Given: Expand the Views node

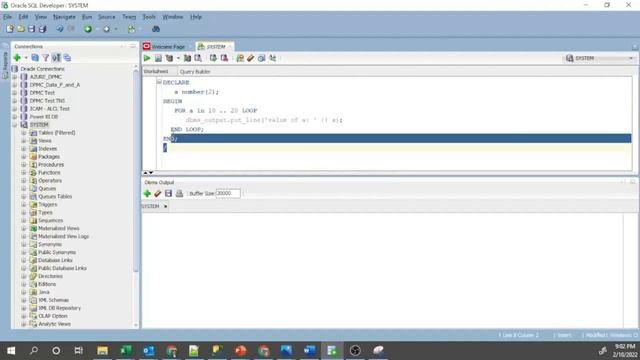Looking at the screenshot, I should (24, 140).
